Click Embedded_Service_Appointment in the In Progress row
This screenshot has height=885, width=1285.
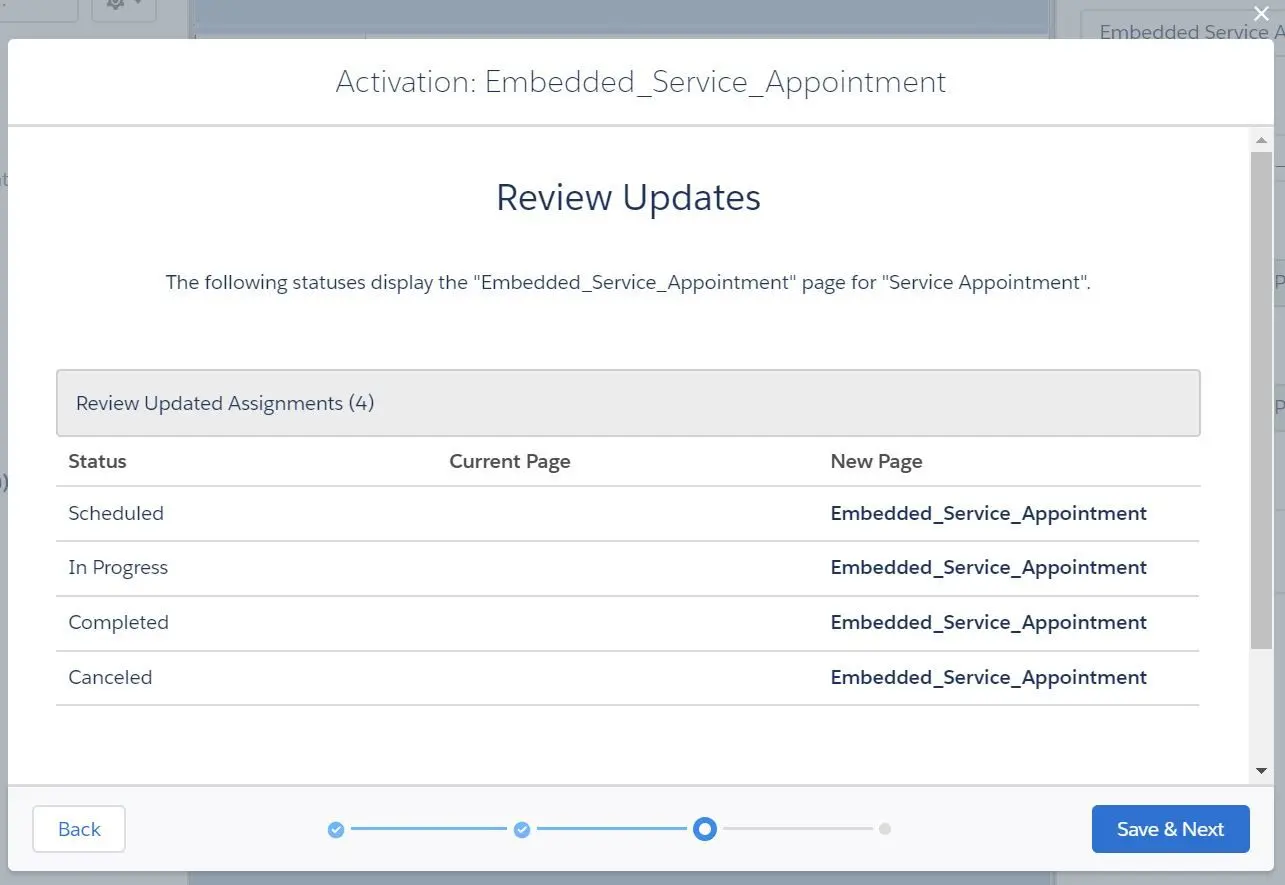point(988,567)
